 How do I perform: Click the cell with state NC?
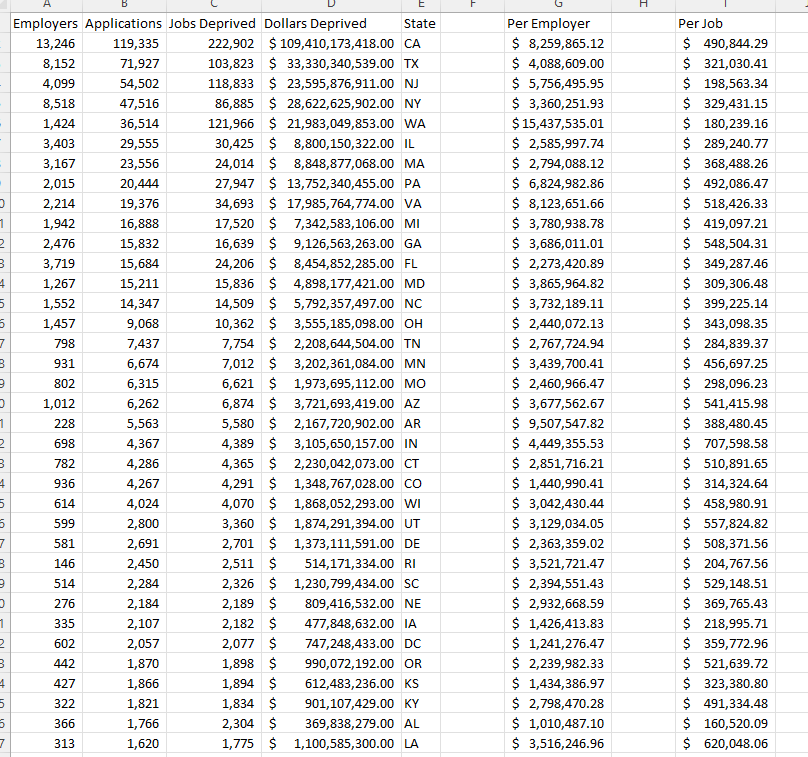(421, 304)
